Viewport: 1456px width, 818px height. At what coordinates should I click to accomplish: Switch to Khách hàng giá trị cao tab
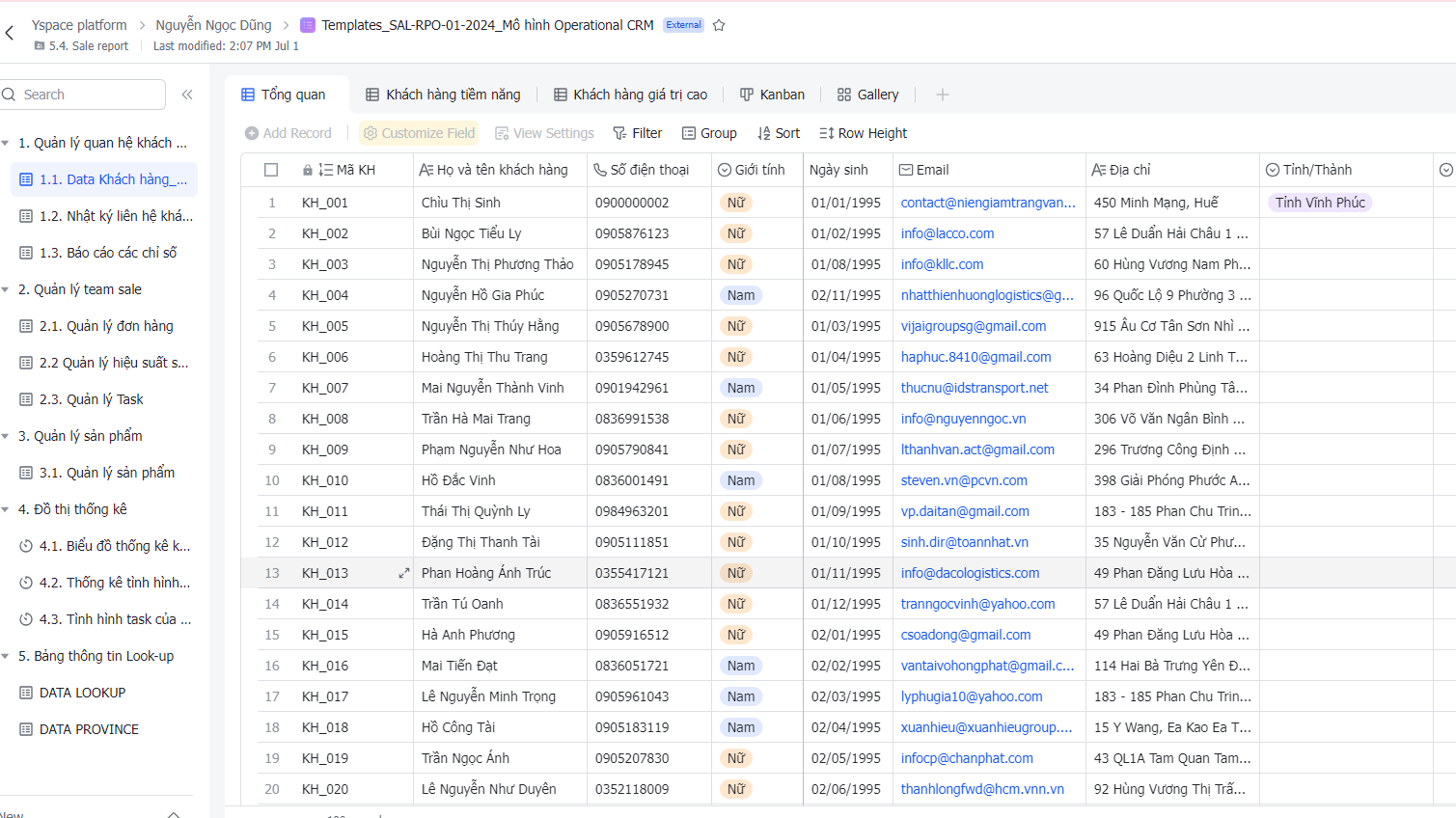click(631, 95)
